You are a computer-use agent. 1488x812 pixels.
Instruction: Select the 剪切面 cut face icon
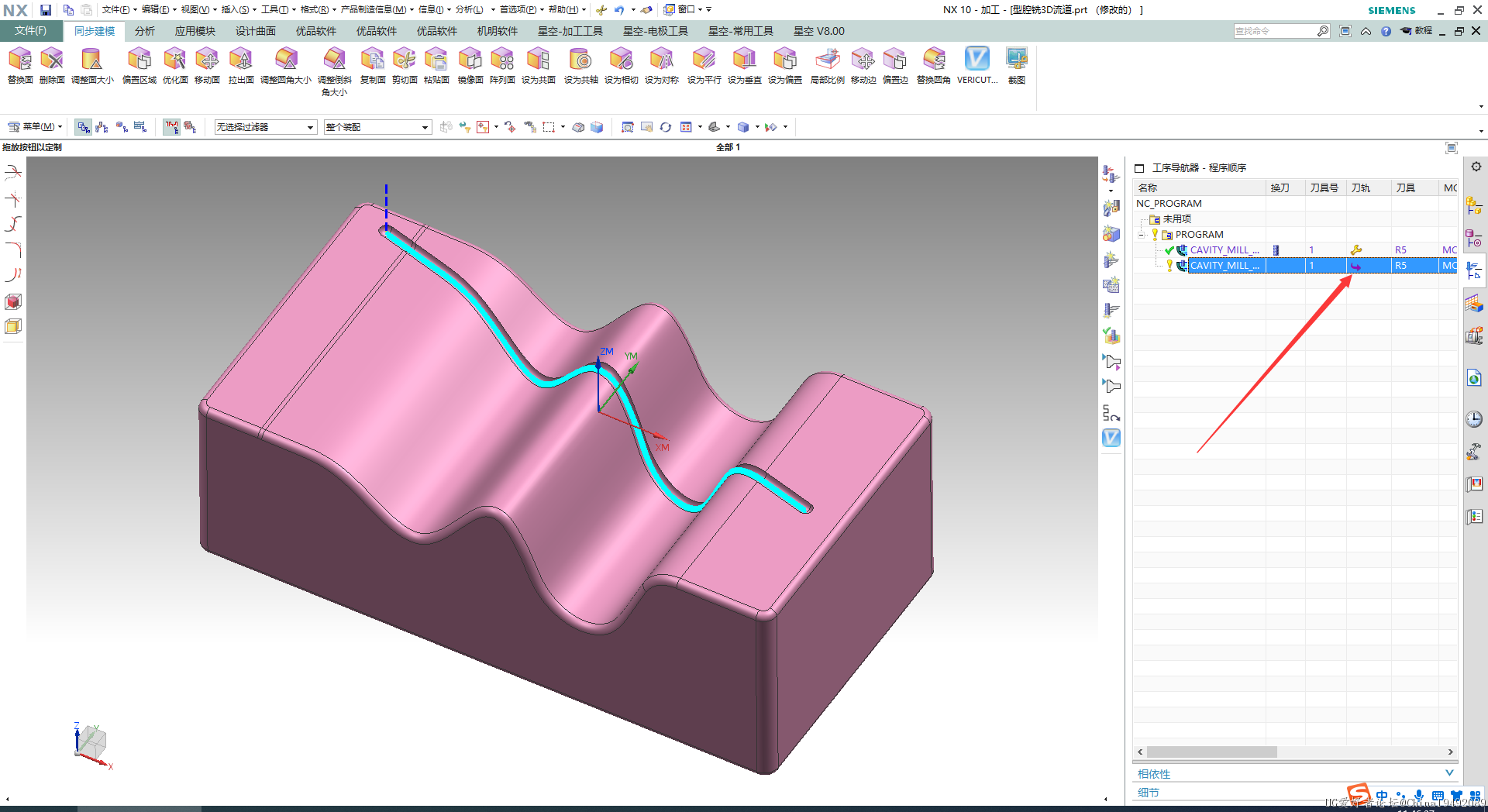pyautogui.click(x=405, y=65)
